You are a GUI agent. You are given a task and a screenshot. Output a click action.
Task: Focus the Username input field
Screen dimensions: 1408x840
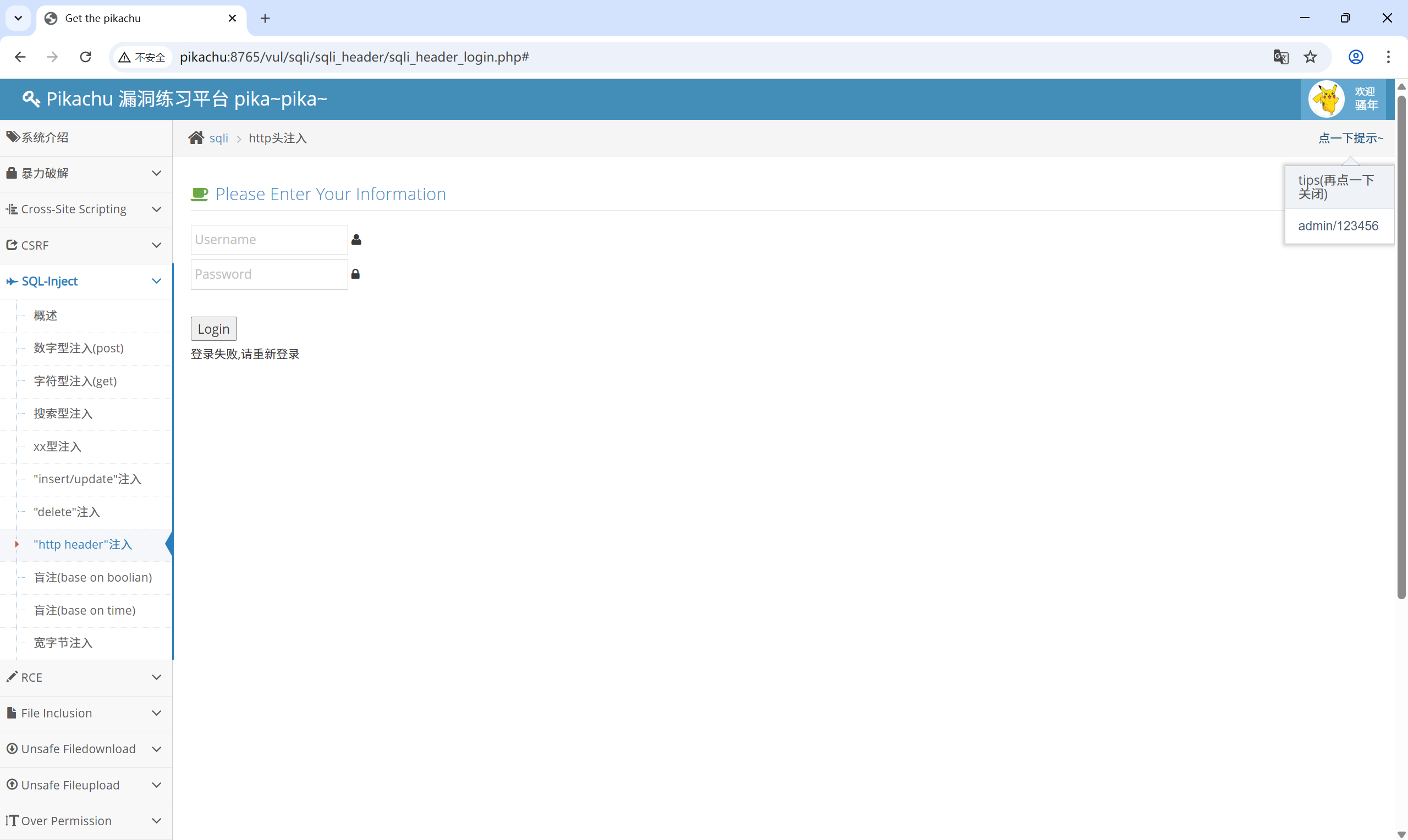[269, 240]
